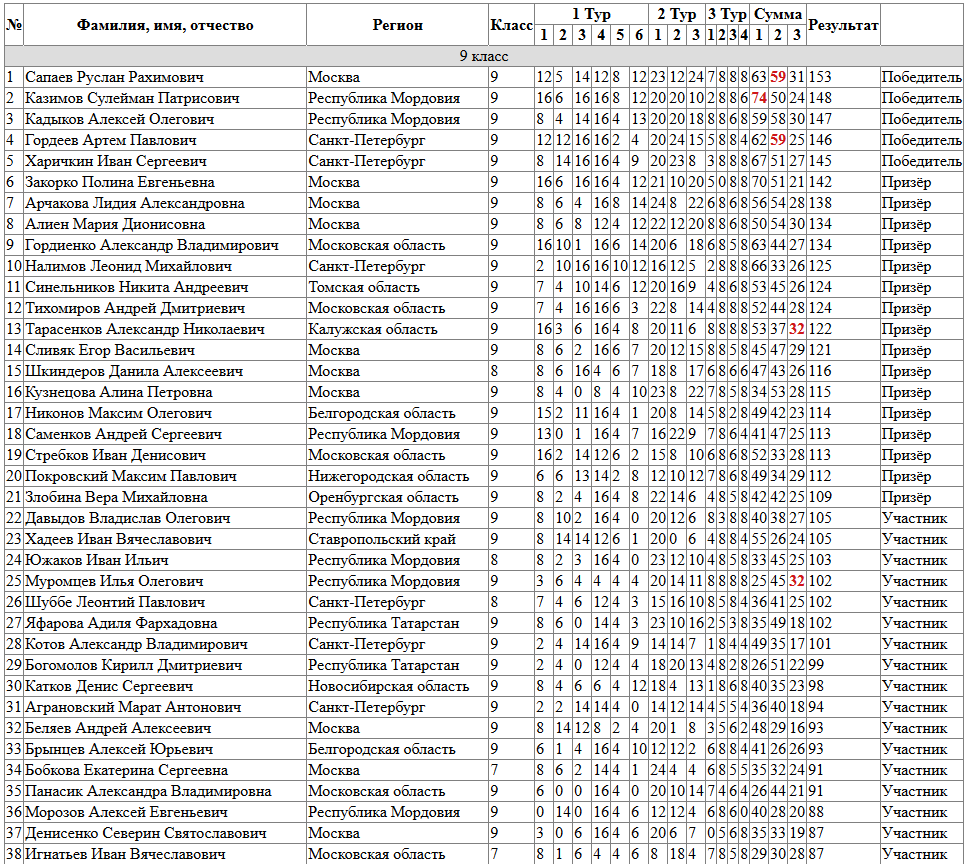Select region Новосибирская область
The height and width of the screenshot is (864, 966).
[389, 686]
